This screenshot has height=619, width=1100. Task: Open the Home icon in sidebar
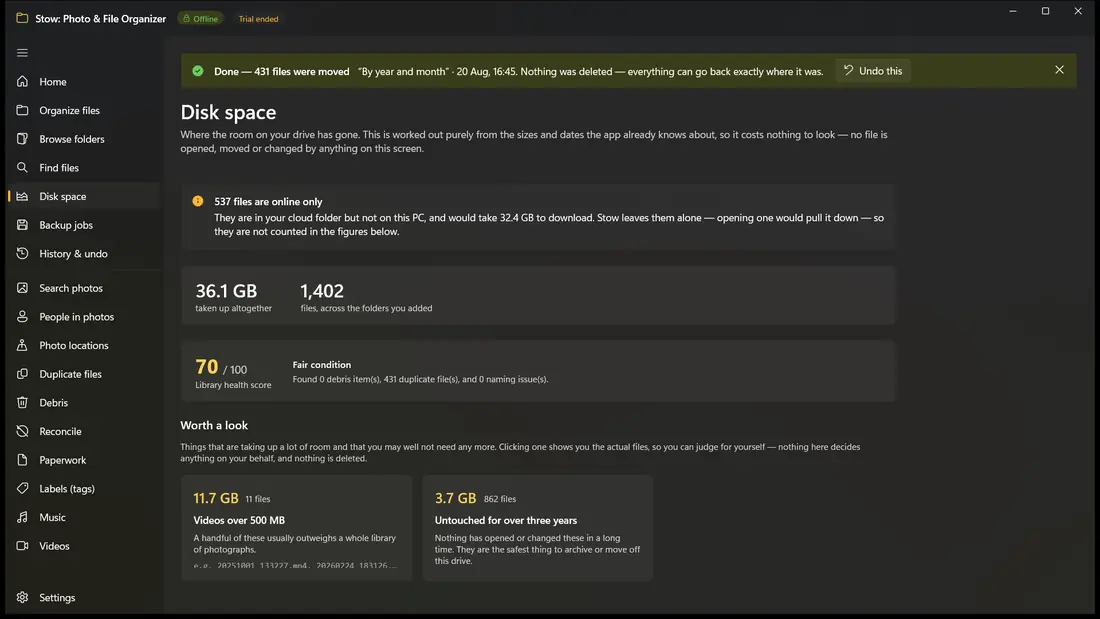[22, 81]
